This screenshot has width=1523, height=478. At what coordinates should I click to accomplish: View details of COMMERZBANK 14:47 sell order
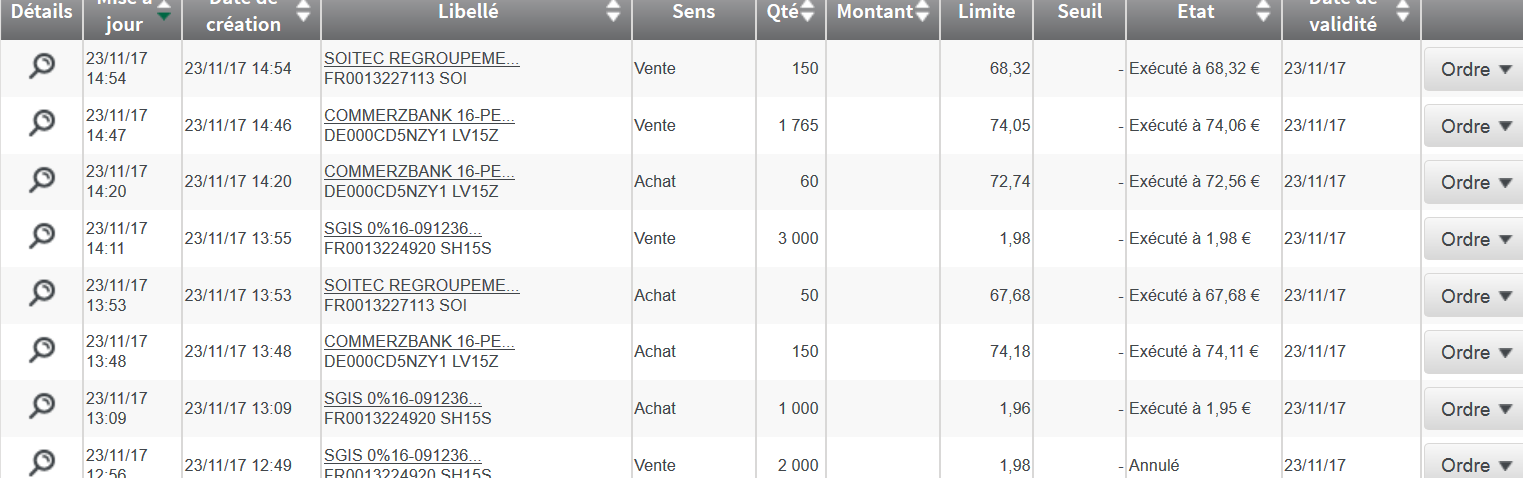point(41,124)
